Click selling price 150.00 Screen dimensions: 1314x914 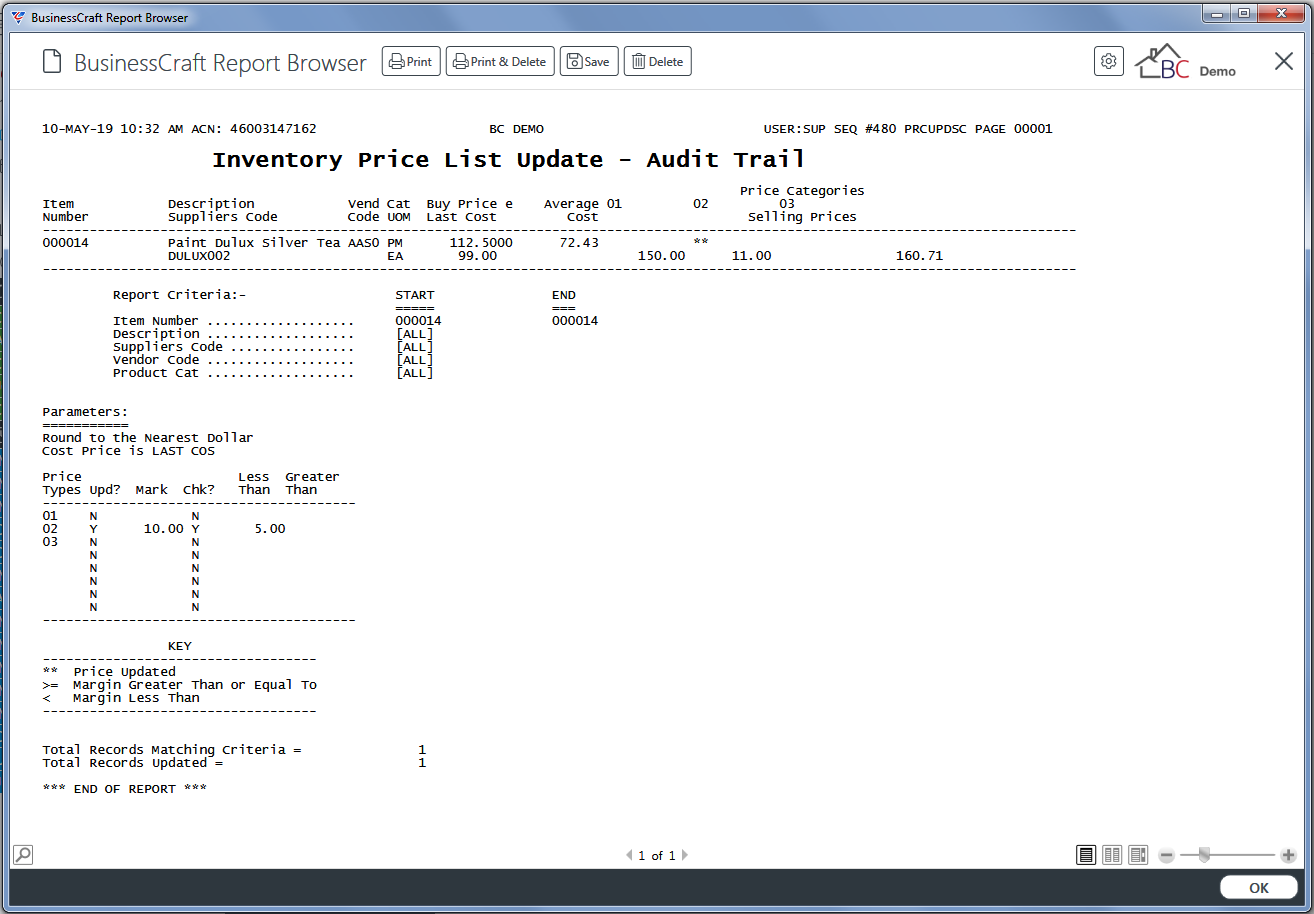pos(662,256)
